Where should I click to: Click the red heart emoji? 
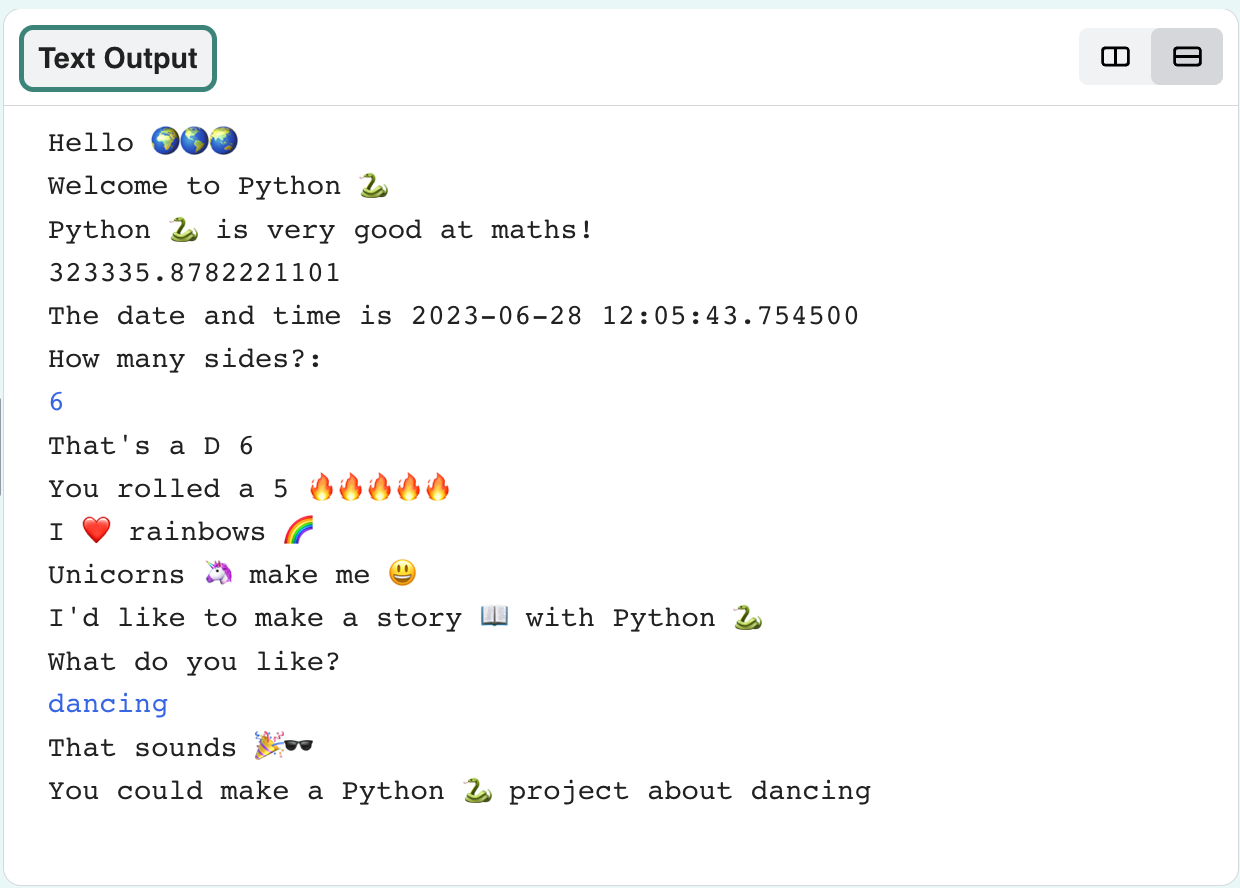coord(96,530)
